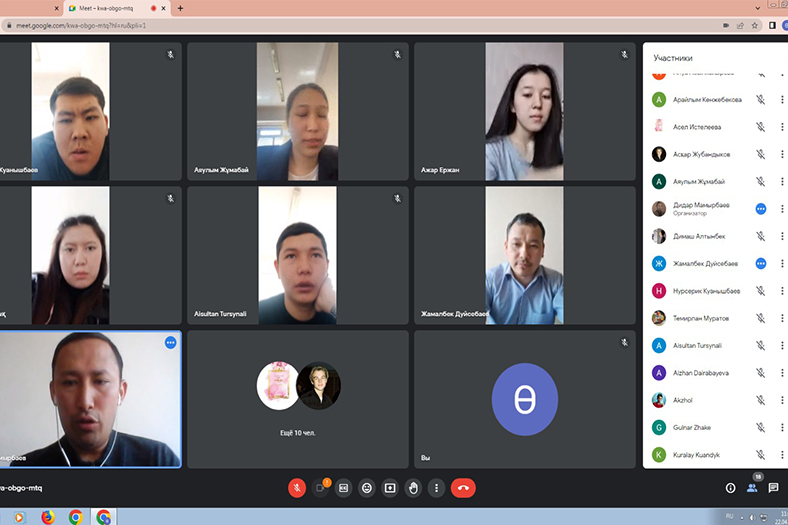Toggle closed captions
This screenshot has width=788, height=525.
point(344,488)
